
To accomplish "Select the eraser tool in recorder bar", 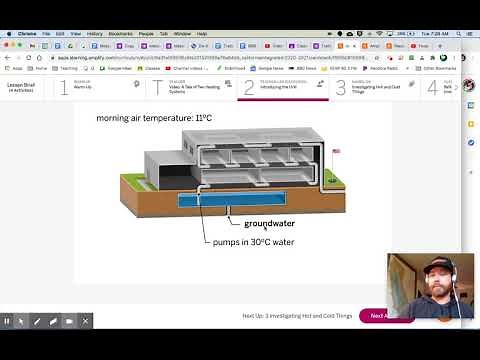I will coord(53,321).
